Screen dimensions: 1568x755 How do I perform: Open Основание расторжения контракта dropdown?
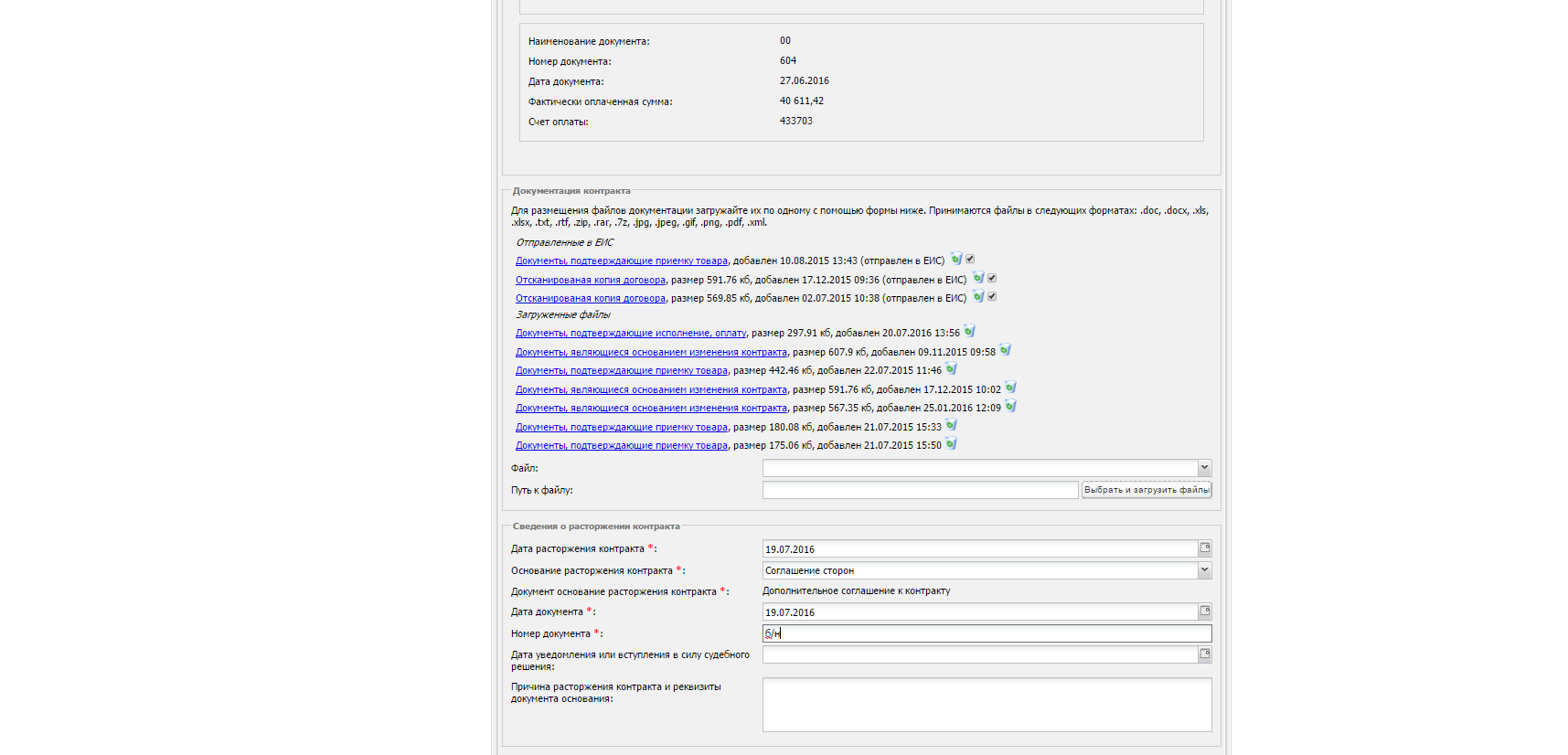click(x=1204, y=570)
